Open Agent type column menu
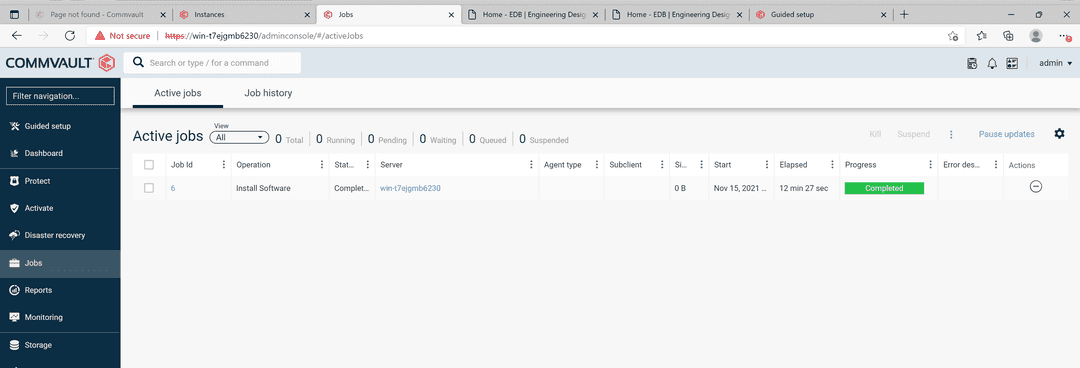The height and width of the screenshot is (368, 1080). pos(596,165)
